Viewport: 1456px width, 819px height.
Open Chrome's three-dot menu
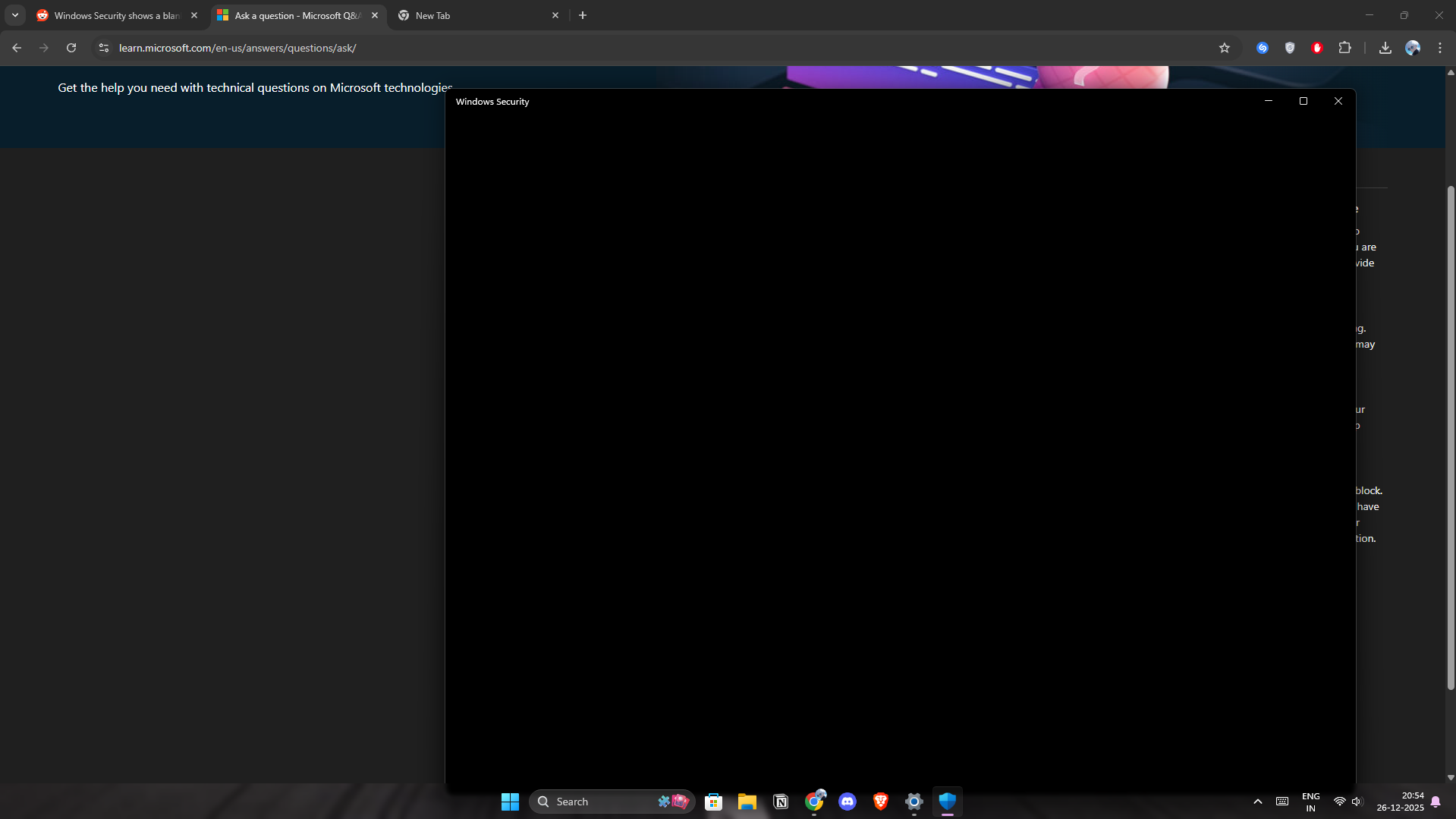(x=1440, y=47)
